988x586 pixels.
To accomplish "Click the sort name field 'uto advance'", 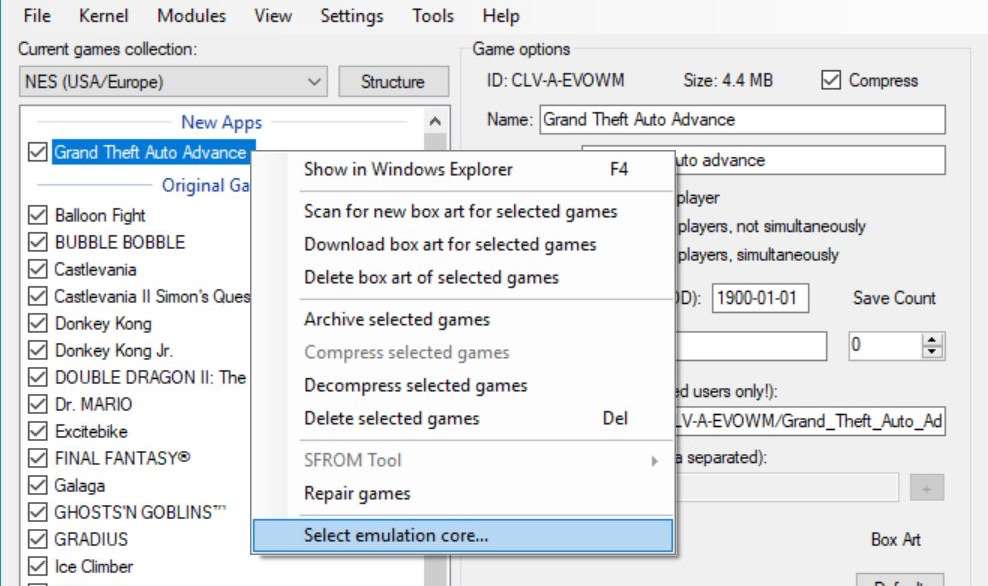I will 810,160.
